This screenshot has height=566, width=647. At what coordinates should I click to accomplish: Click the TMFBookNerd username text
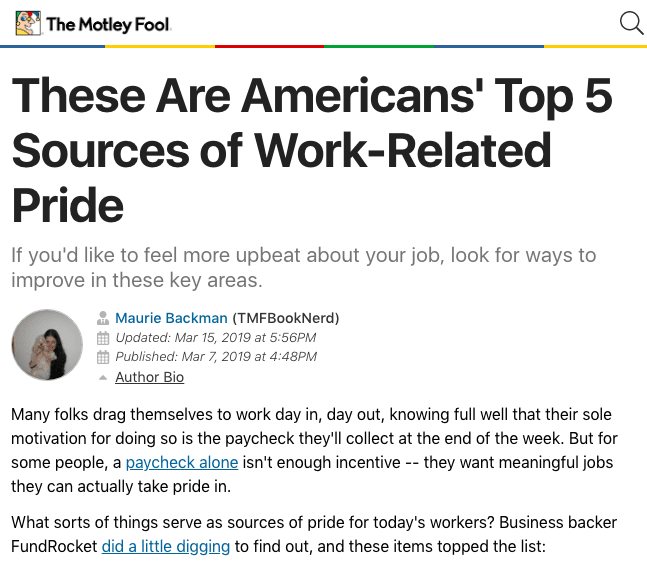point(286,318)
